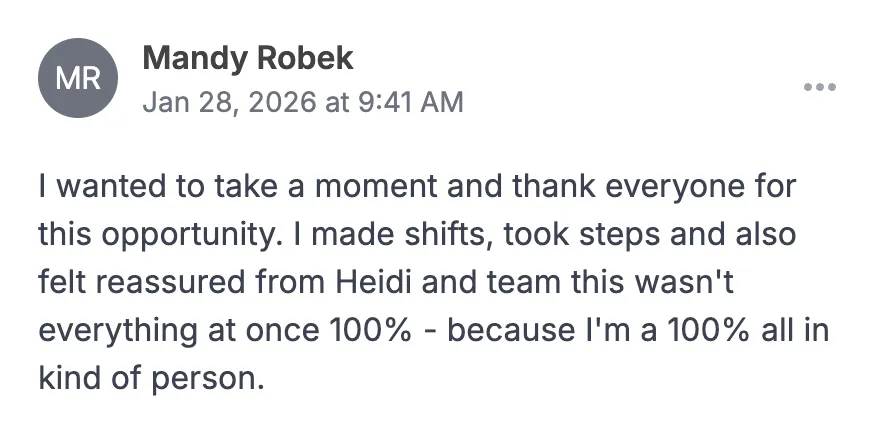Click the post timestamp Jan 28, 2026
This screenshot has width=886, height=444.
pos(226,102)
